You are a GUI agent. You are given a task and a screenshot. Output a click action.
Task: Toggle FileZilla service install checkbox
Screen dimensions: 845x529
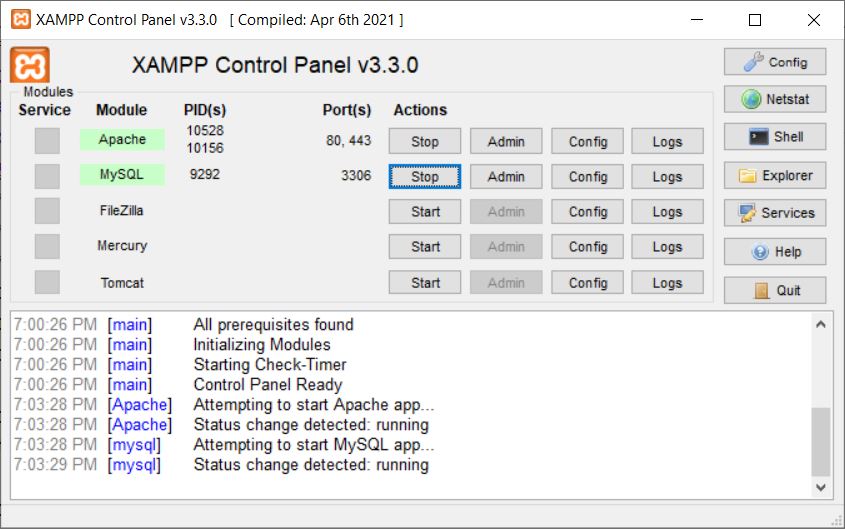[47, 211]
